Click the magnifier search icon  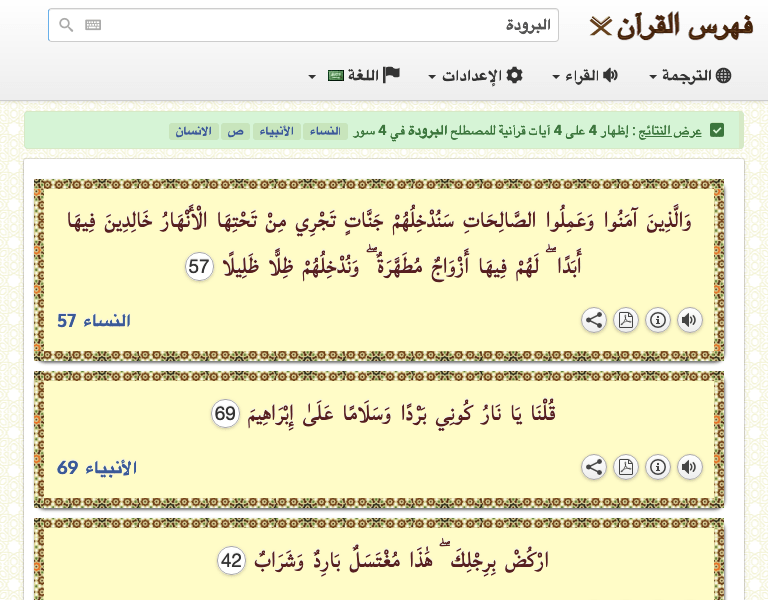pyautogui.click(x=66, y=25)
